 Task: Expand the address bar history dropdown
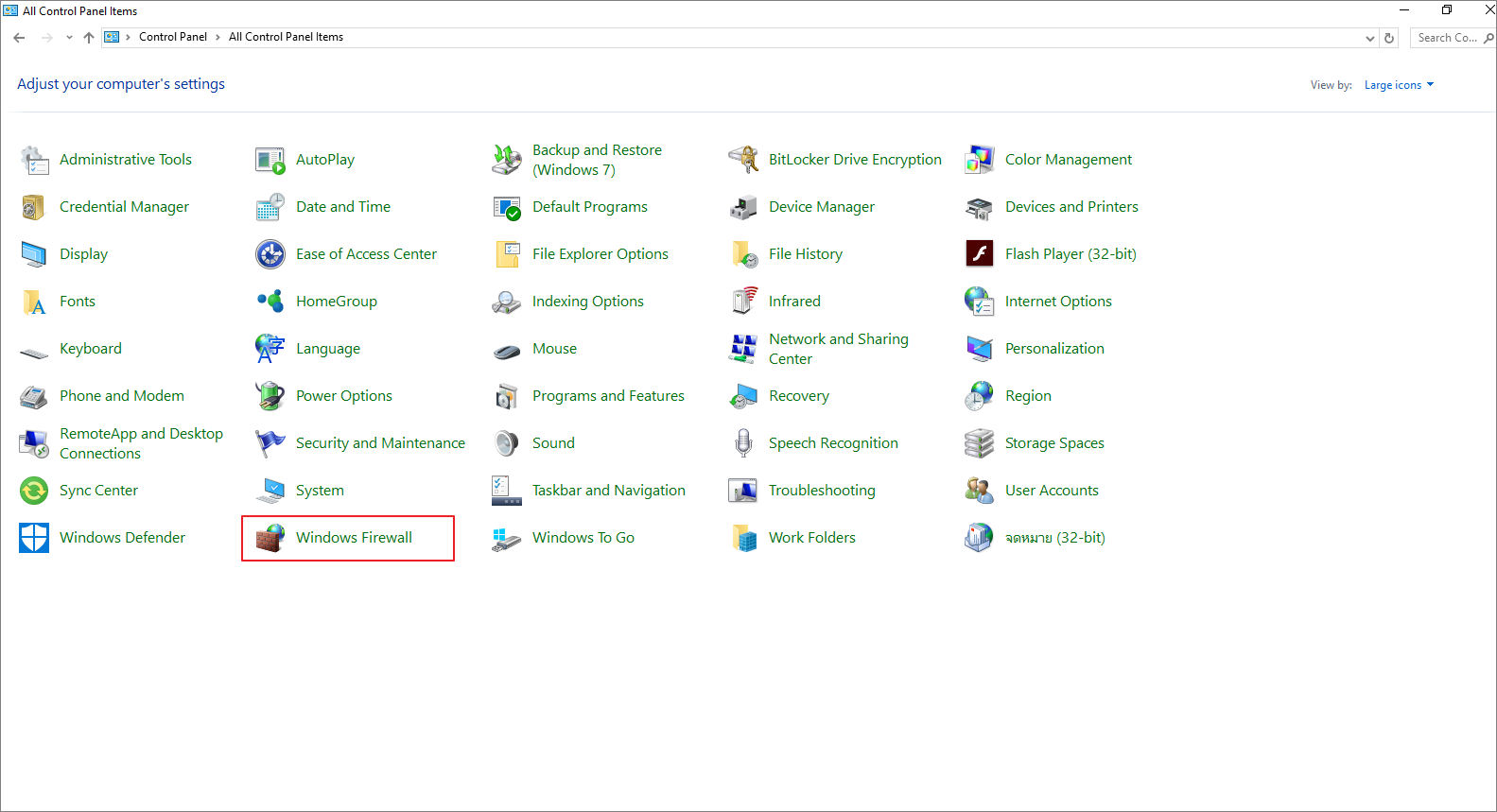[1370, 38]
